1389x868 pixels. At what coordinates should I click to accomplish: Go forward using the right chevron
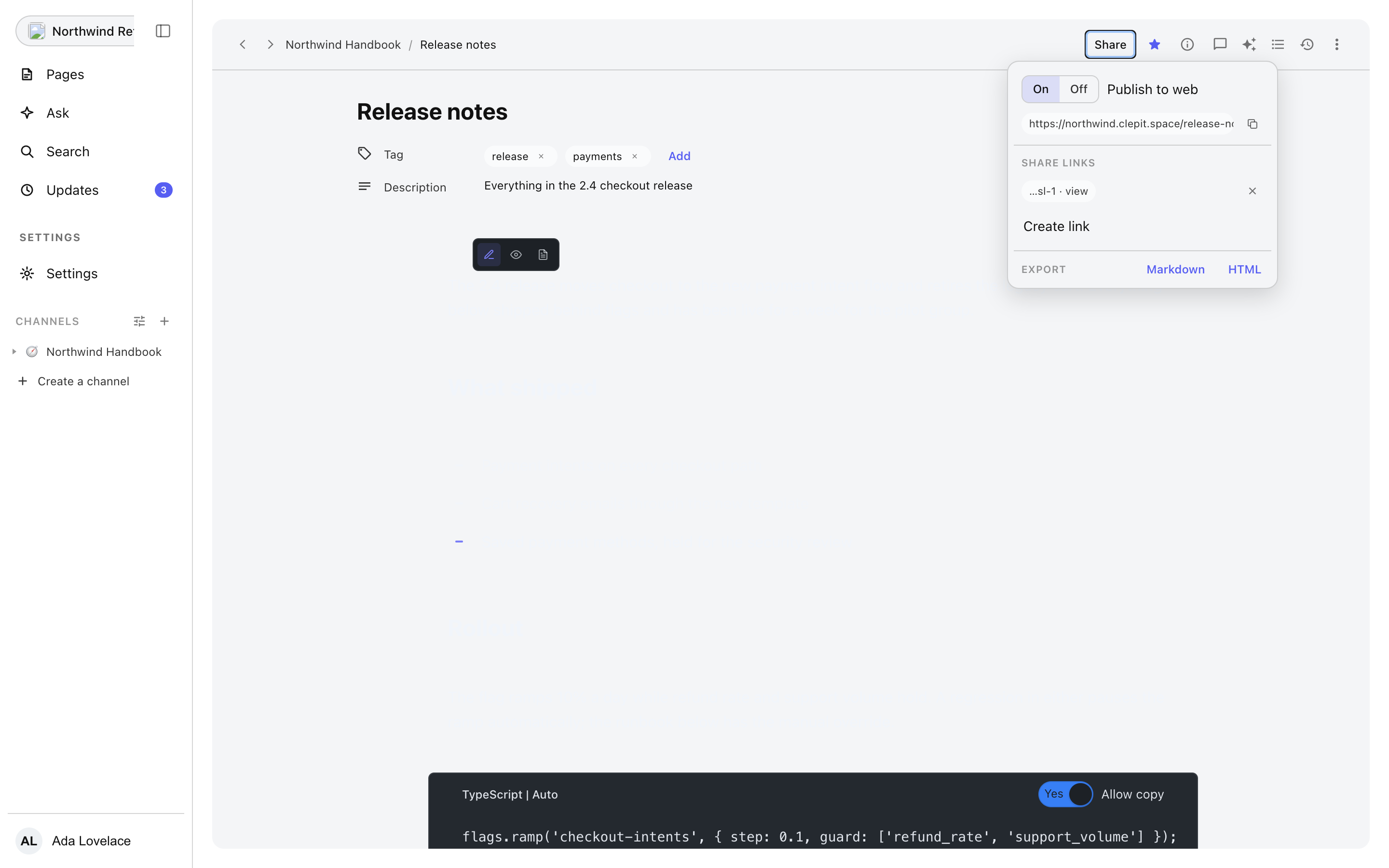pos(270,44)
